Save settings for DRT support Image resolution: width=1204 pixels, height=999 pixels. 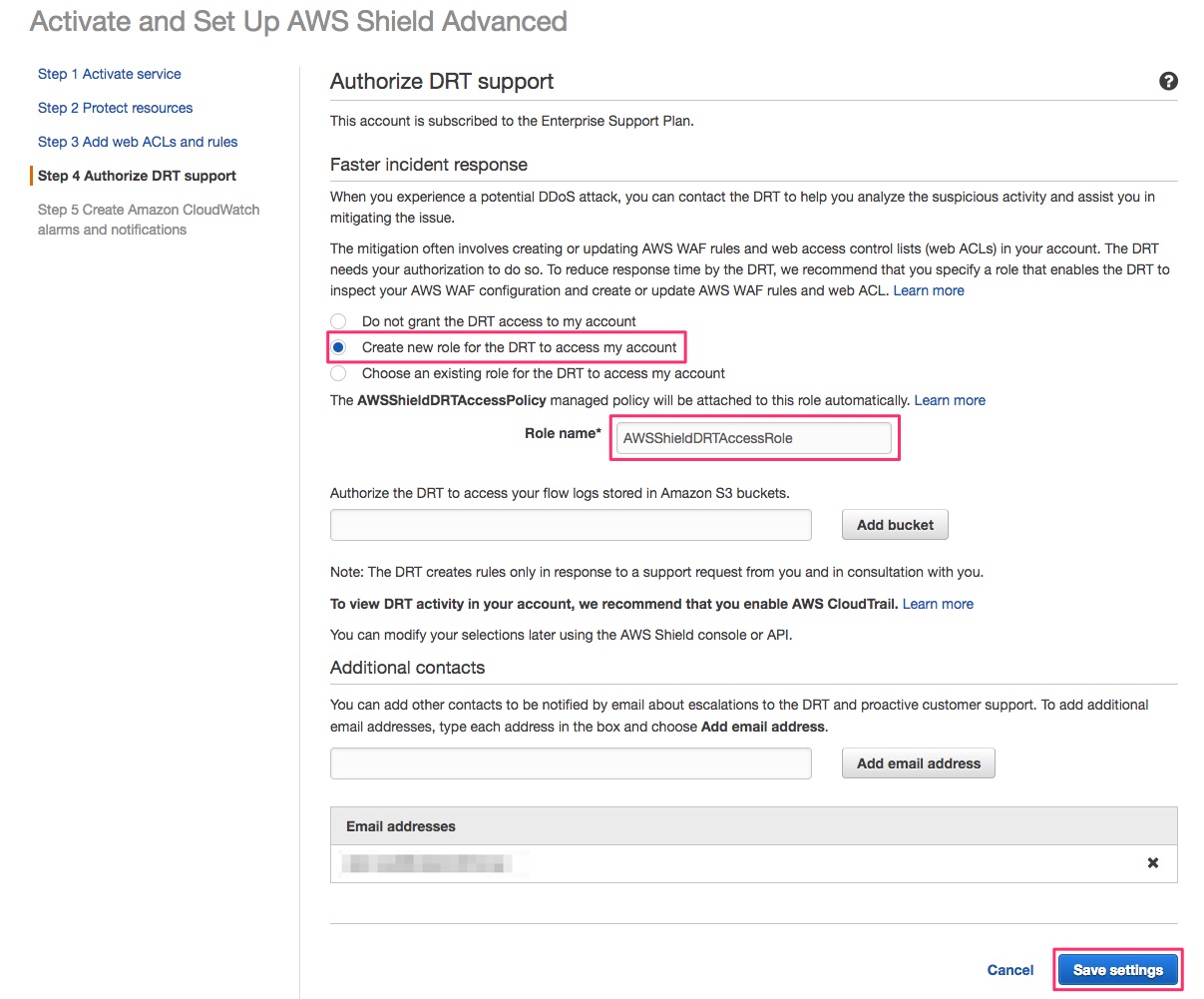pos(1116,968)
